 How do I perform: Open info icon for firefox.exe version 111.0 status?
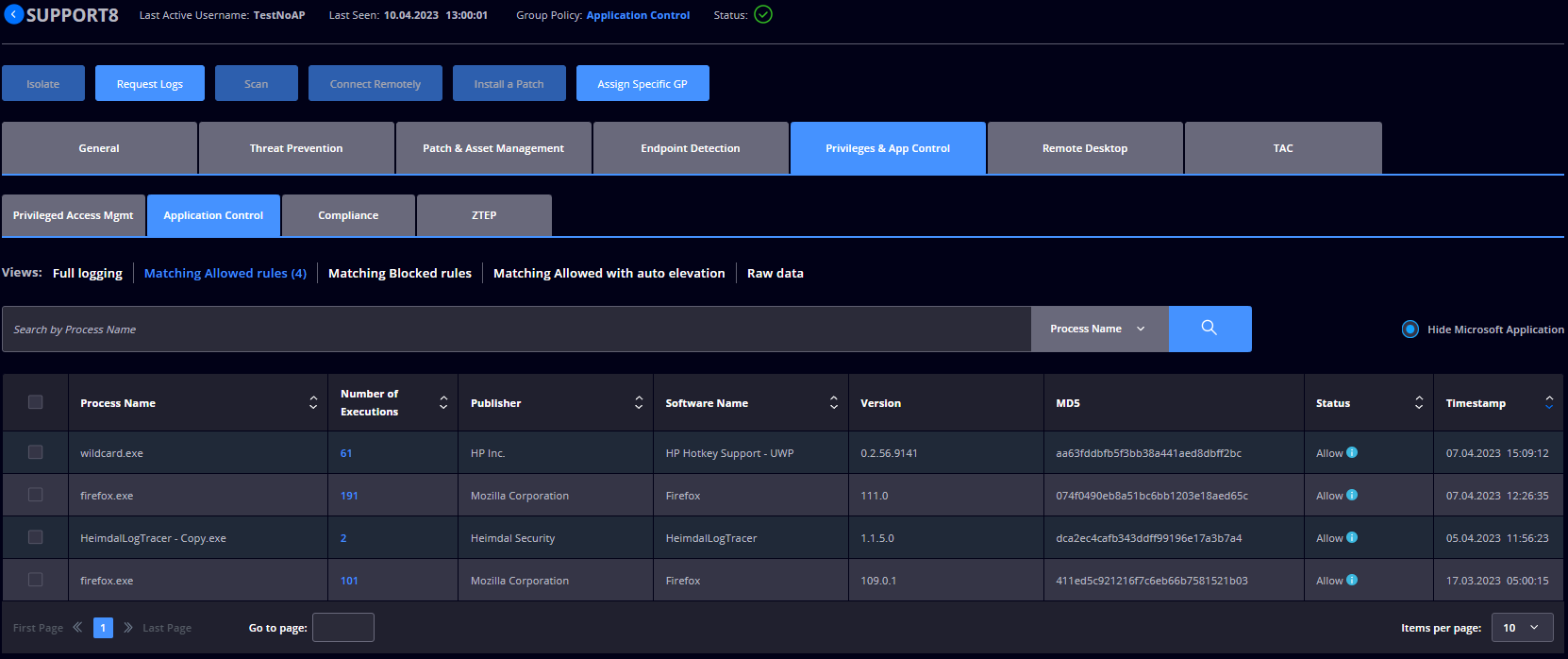(x=1352, y=495)
